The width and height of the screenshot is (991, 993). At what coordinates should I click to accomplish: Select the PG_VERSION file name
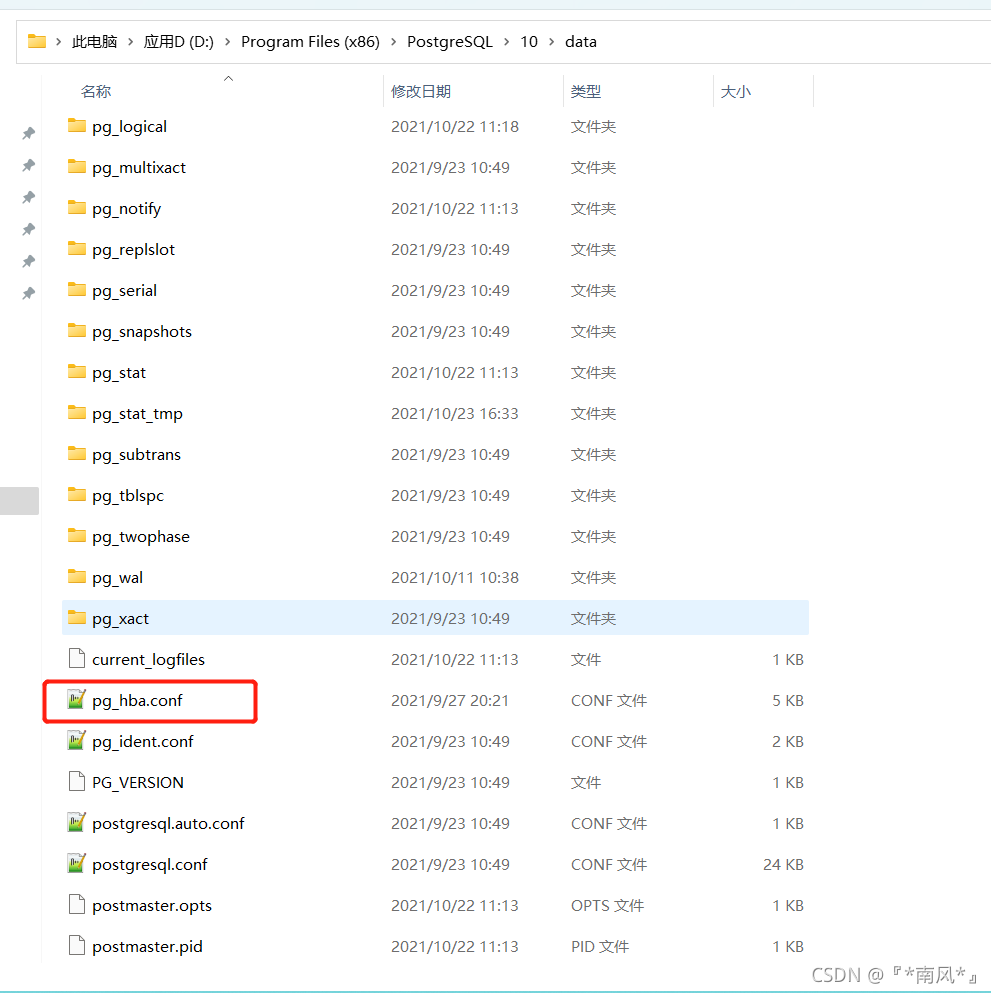coord(137,783)
